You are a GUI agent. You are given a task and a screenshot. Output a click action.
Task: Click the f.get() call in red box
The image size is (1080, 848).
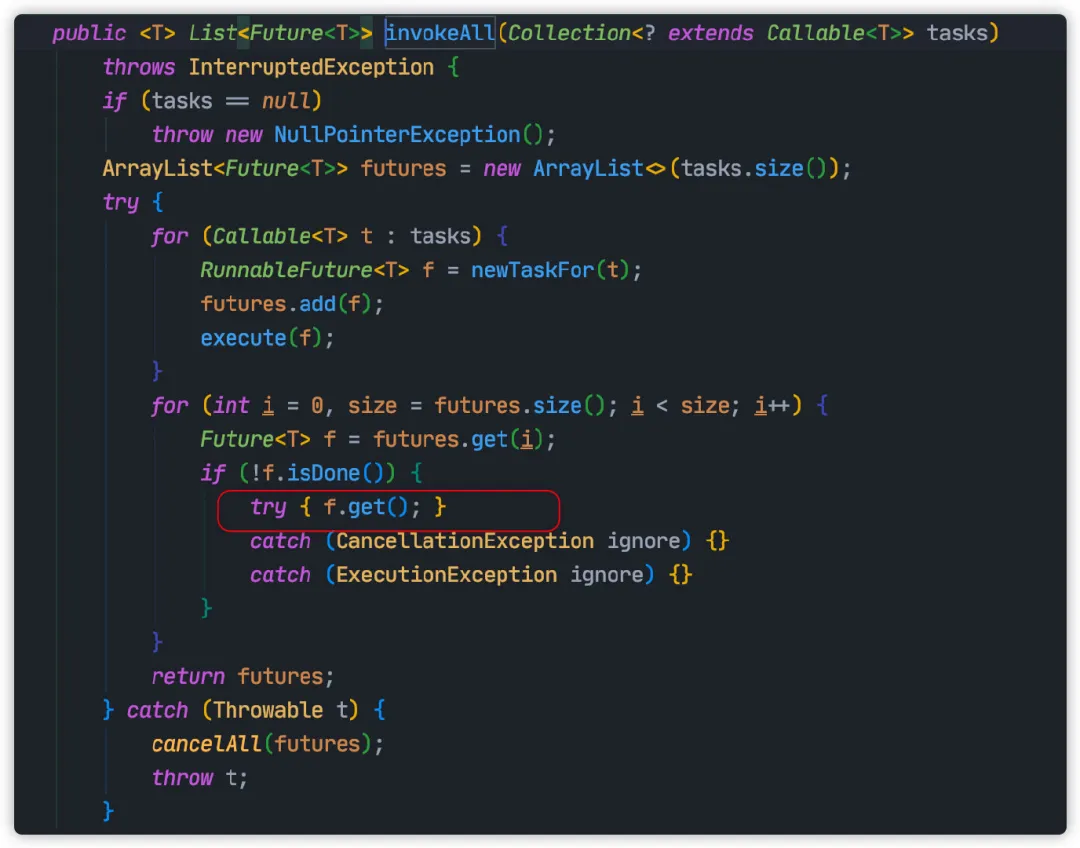(x=371, y=508)
